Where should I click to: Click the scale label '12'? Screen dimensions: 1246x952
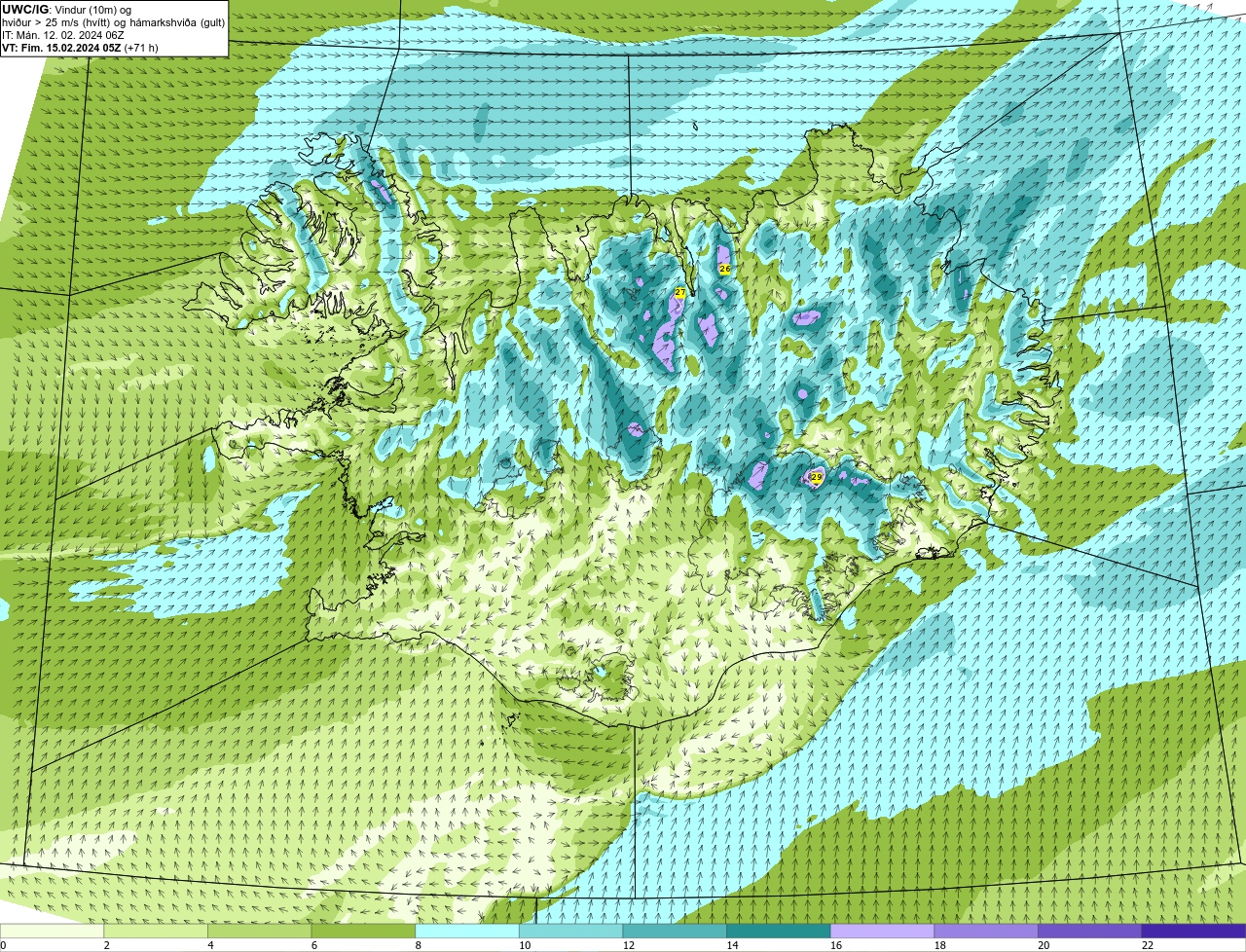pyautogui.click(x=628, y=945)
